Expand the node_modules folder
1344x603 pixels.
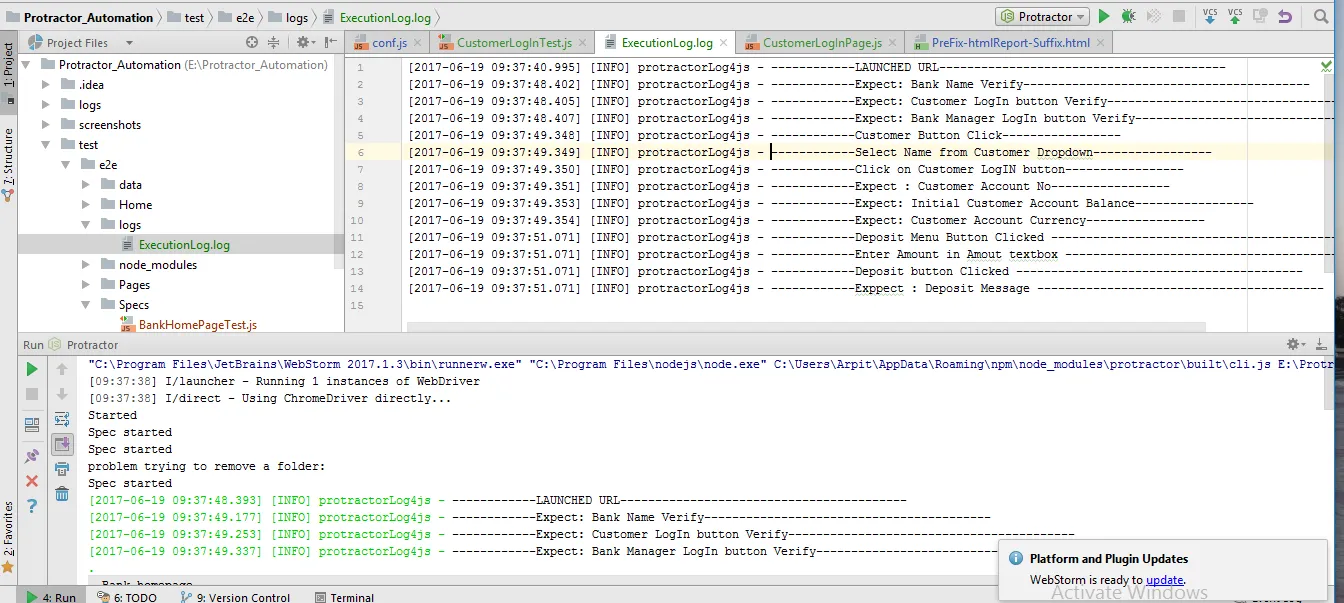[x=86, y=265]
